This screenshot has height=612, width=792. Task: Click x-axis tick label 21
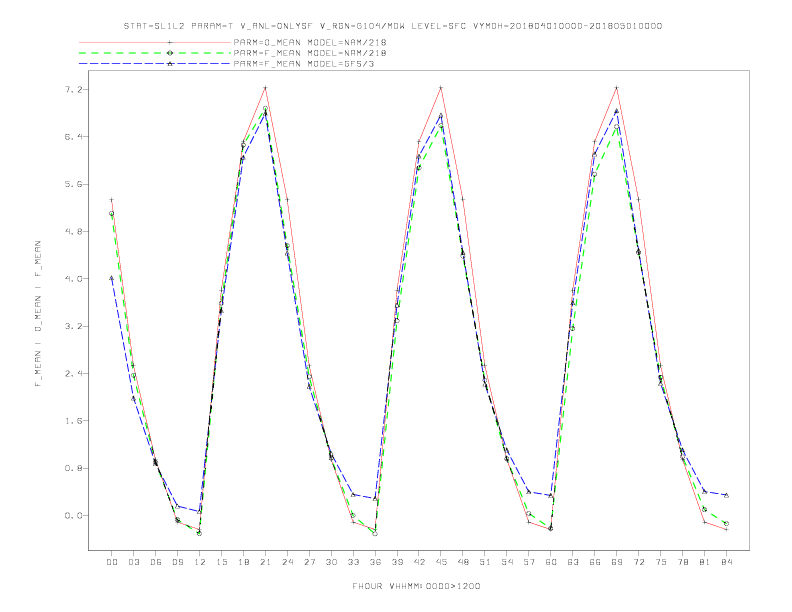(x=265, y=562)
